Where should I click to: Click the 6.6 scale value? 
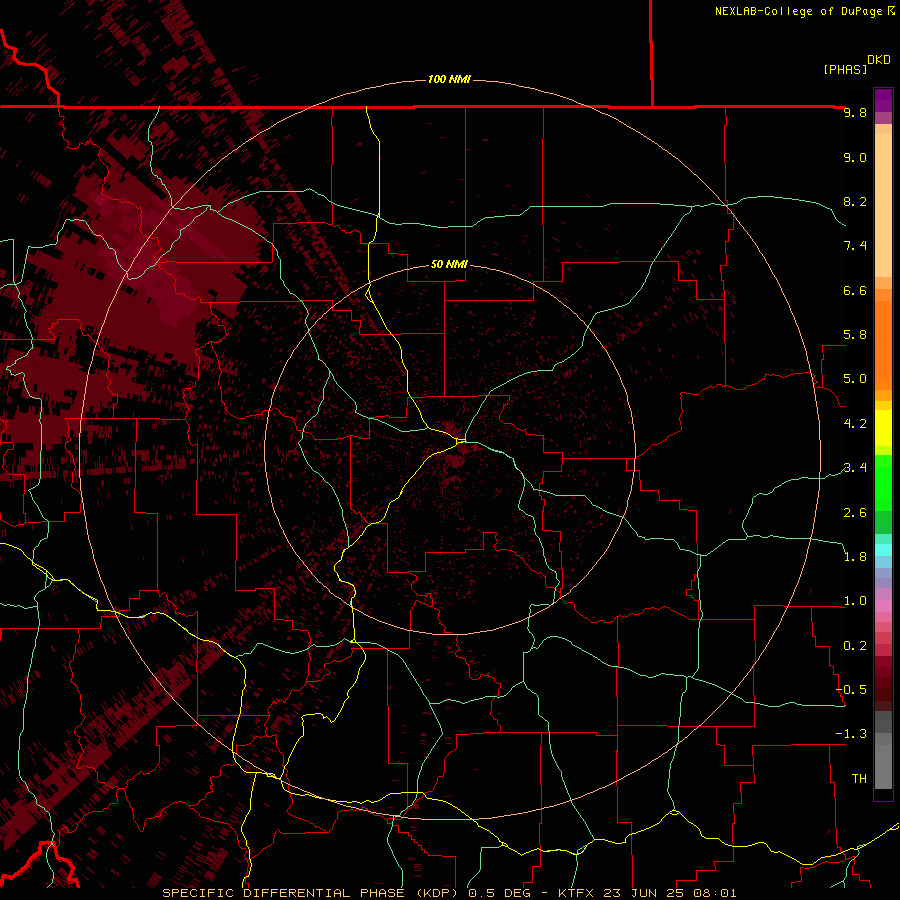click(855, 290)
